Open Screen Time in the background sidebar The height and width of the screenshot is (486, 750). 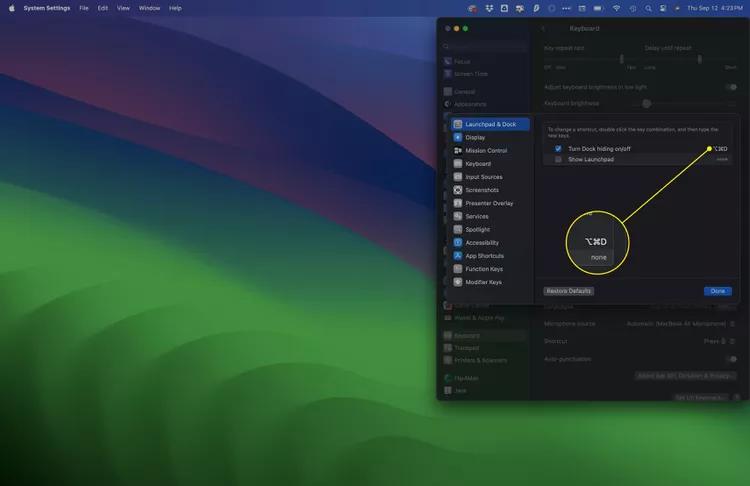click(x=471, y=74)
